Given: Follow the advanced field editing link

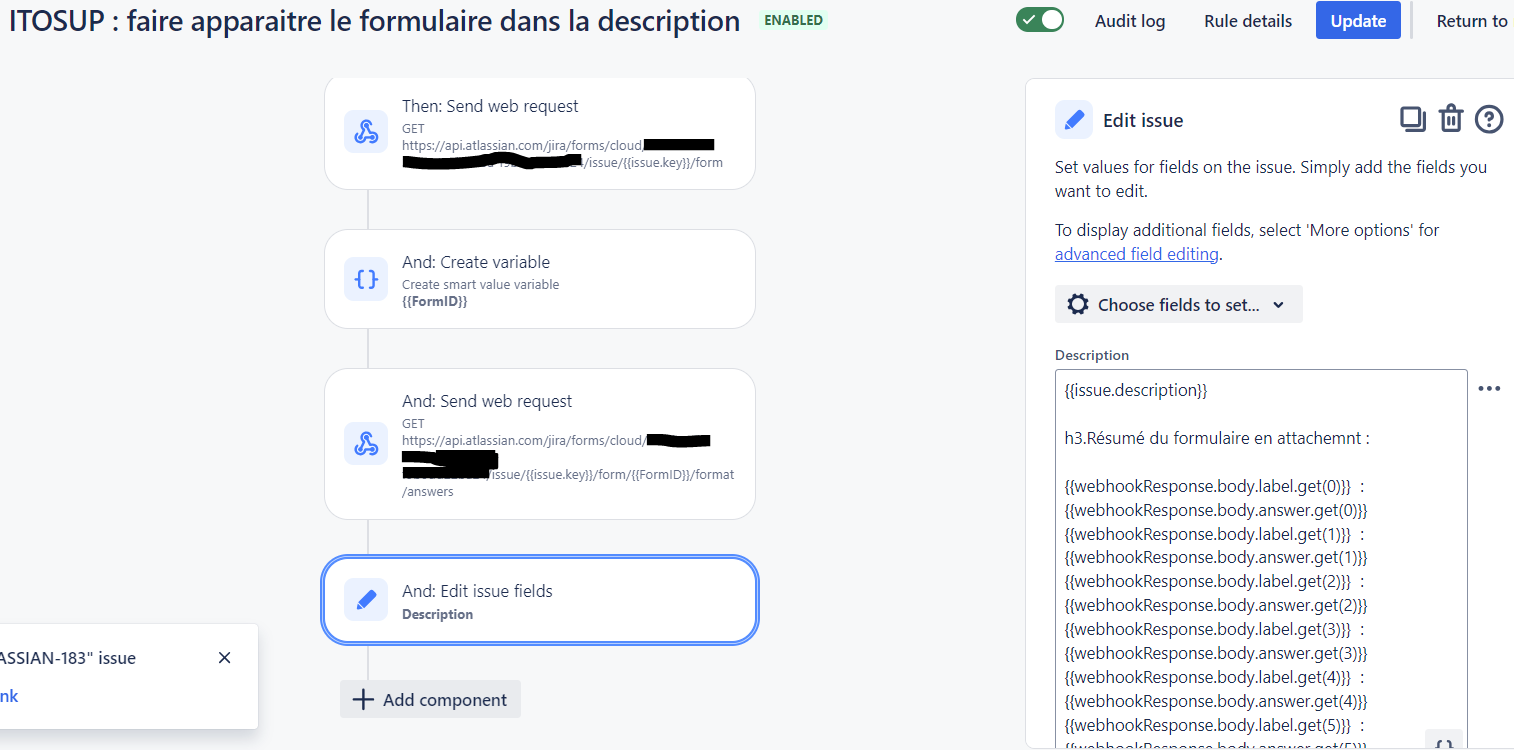Looking at the screenshot, I should point(1137,254).
